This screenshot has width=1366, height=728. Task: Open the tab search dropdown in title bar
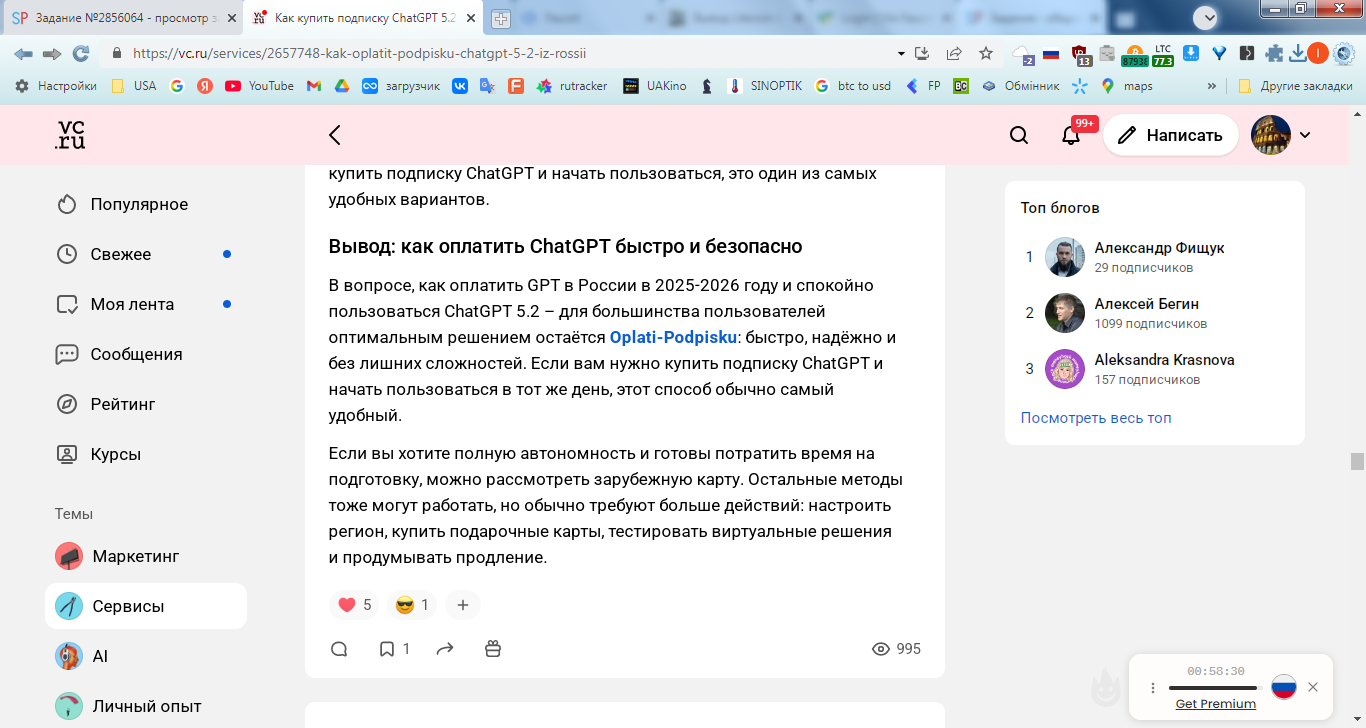1207,17
